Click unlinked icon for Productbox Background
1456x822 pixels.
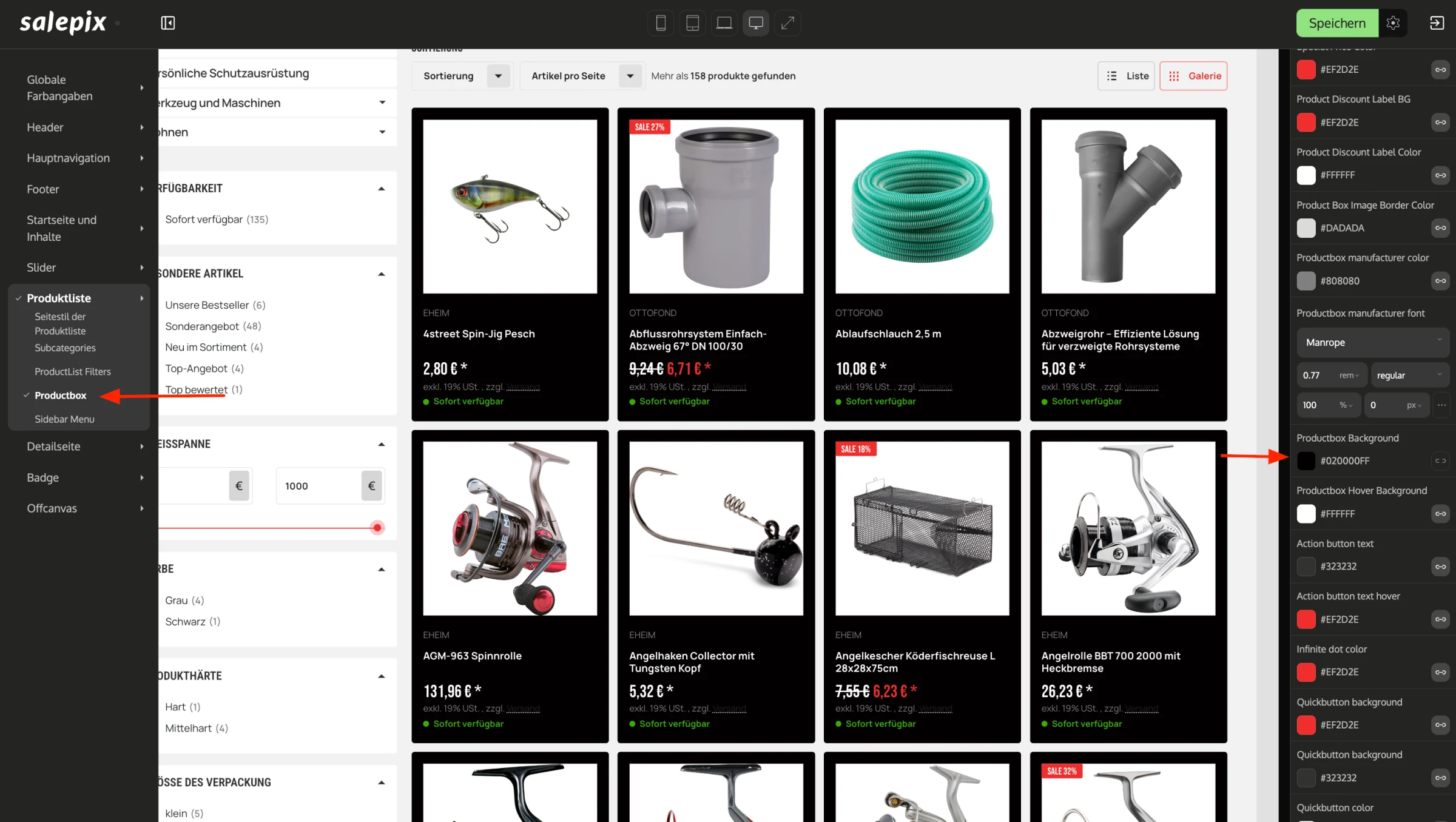(x=1440, y=461)
